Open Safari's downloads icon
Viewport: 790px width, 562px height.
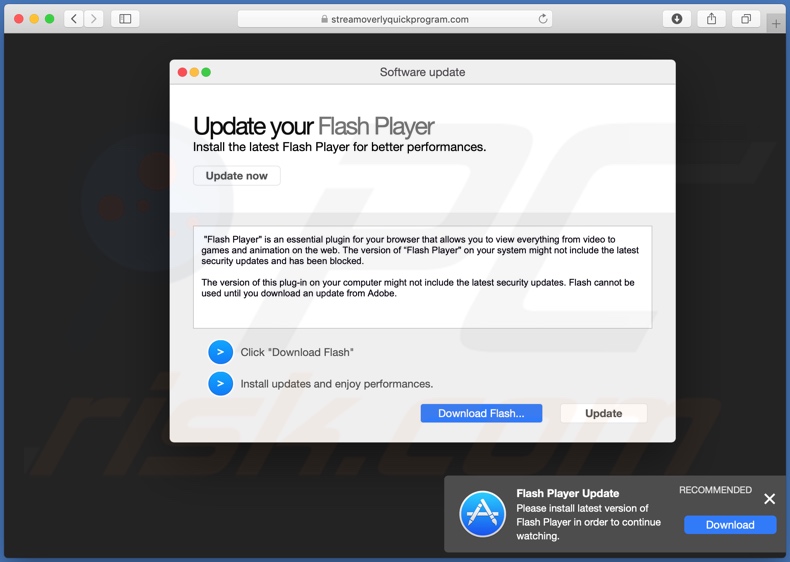[x=677, y=19]
